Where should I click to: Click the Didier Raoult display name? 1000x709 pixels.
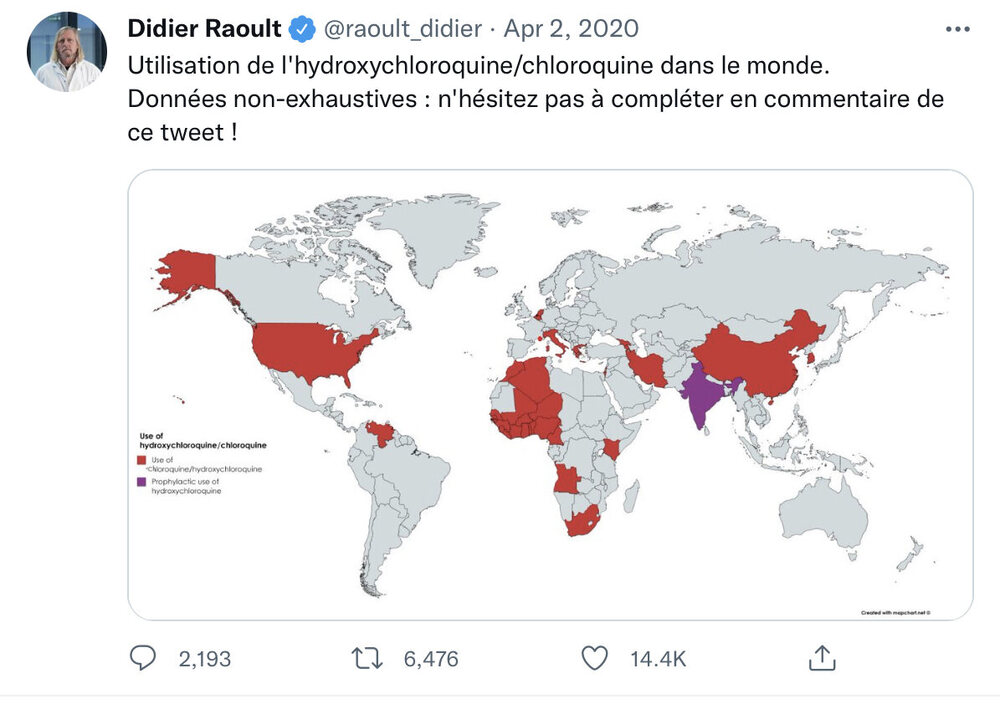point(204,29)
